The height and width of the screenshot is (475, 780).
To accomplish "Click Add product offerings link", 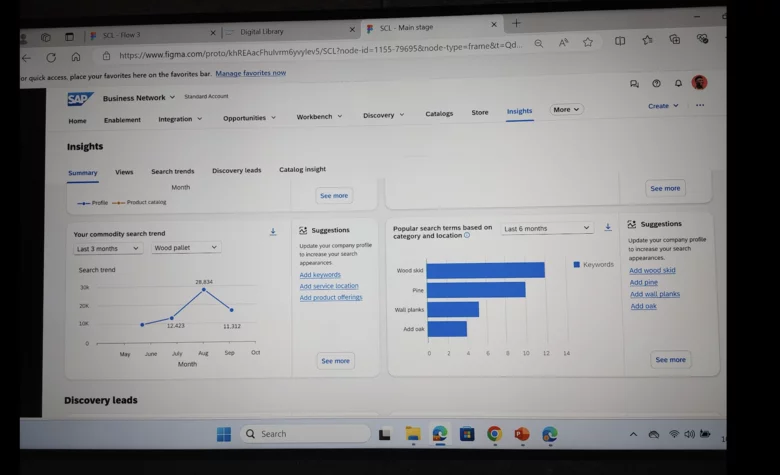I will 331,297.
